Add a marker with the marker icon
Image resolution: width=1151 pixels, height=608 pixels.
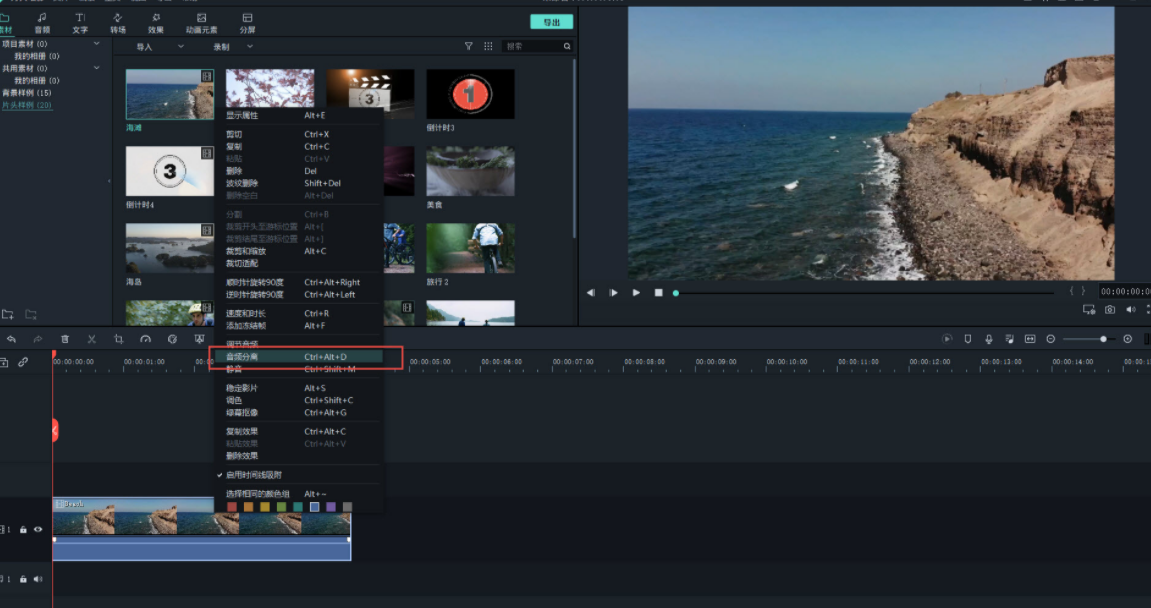pos(967,339)
